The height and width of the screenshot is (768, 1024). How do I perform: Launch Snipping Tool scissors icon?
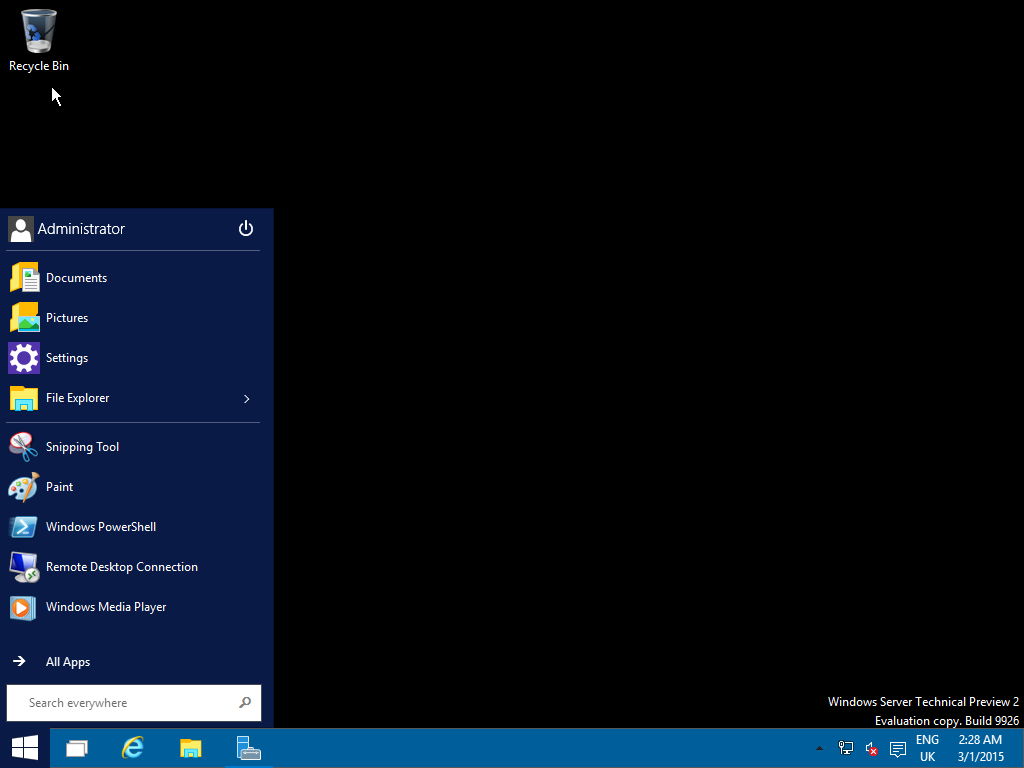point(24,447)
